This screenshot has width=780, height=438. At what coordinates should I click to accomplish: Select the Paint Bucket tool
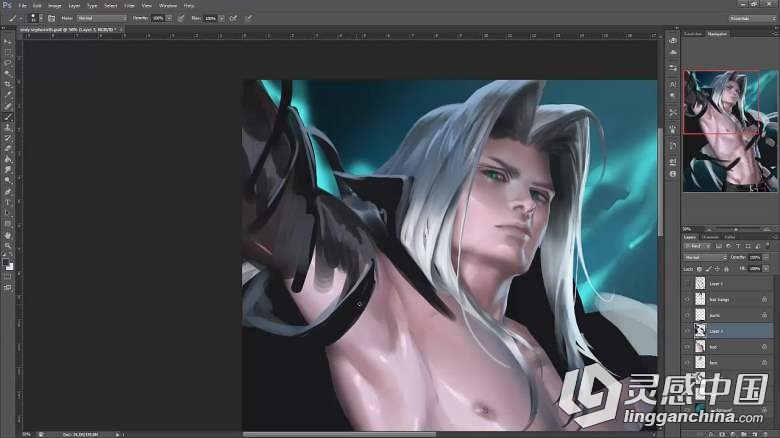[7, 160]
